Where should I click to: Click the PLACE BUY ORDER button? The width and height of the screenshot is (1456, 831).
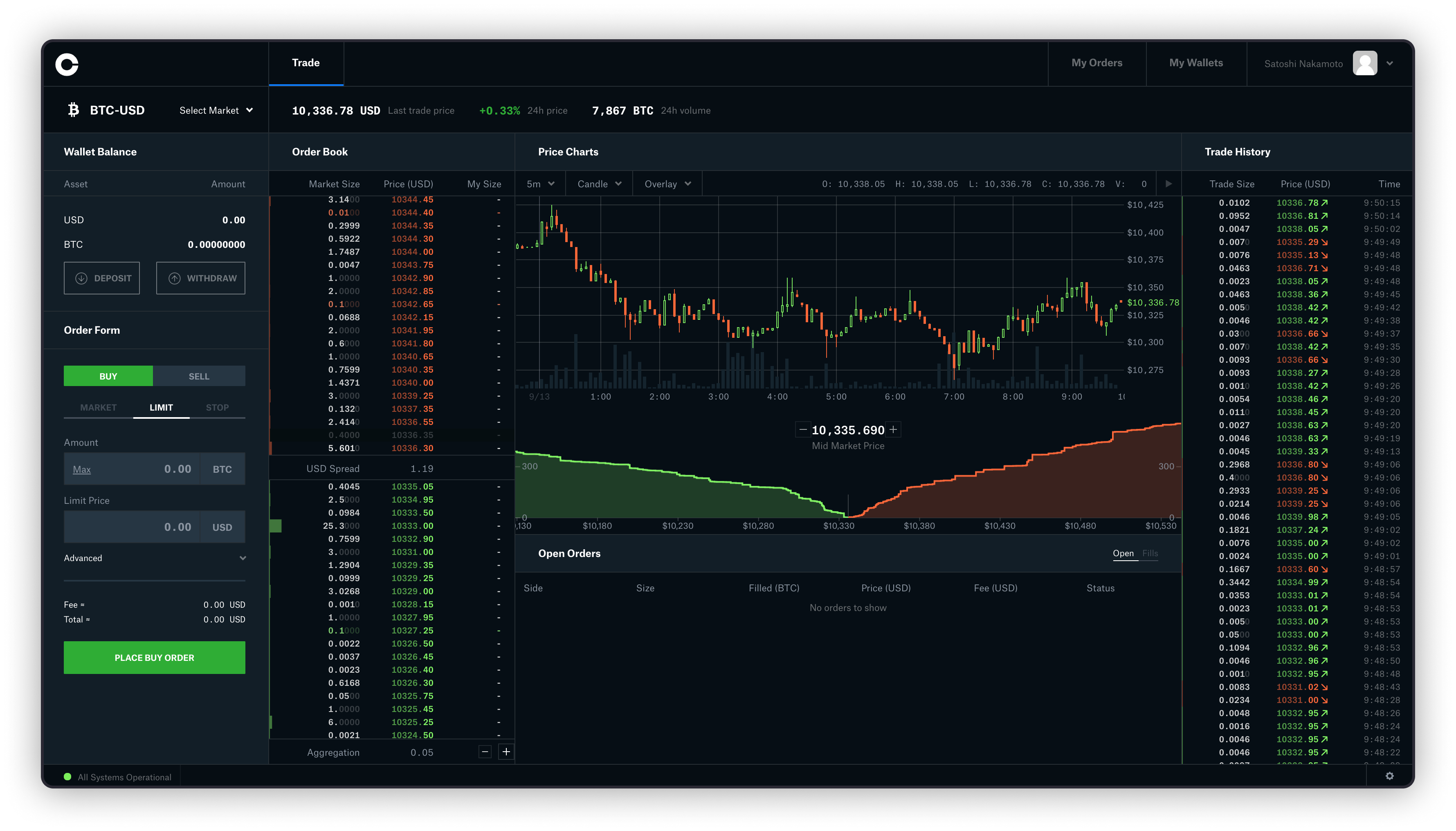point(154,657)
